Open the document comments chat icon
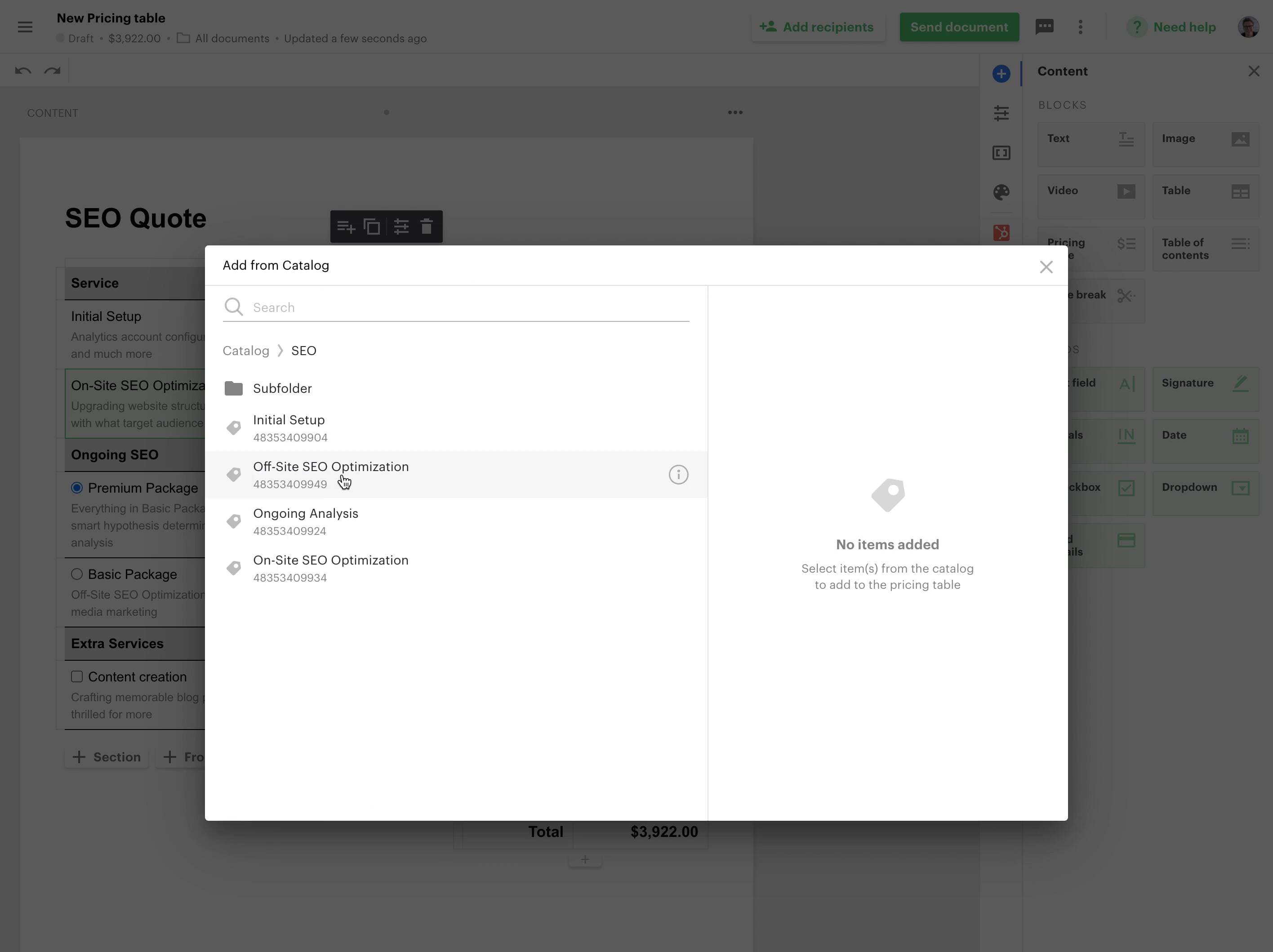Screen dimensions: 1273x952 (x=1044, y=27)
